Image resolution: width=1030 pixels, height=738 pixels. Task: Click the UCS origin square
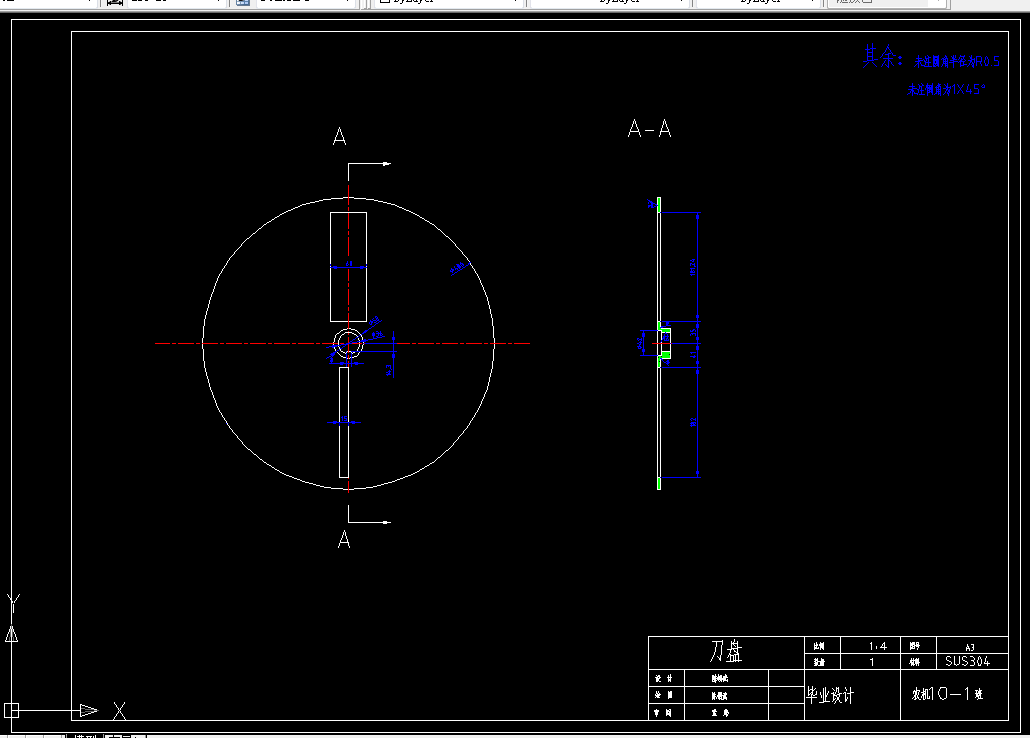(12, 710)
